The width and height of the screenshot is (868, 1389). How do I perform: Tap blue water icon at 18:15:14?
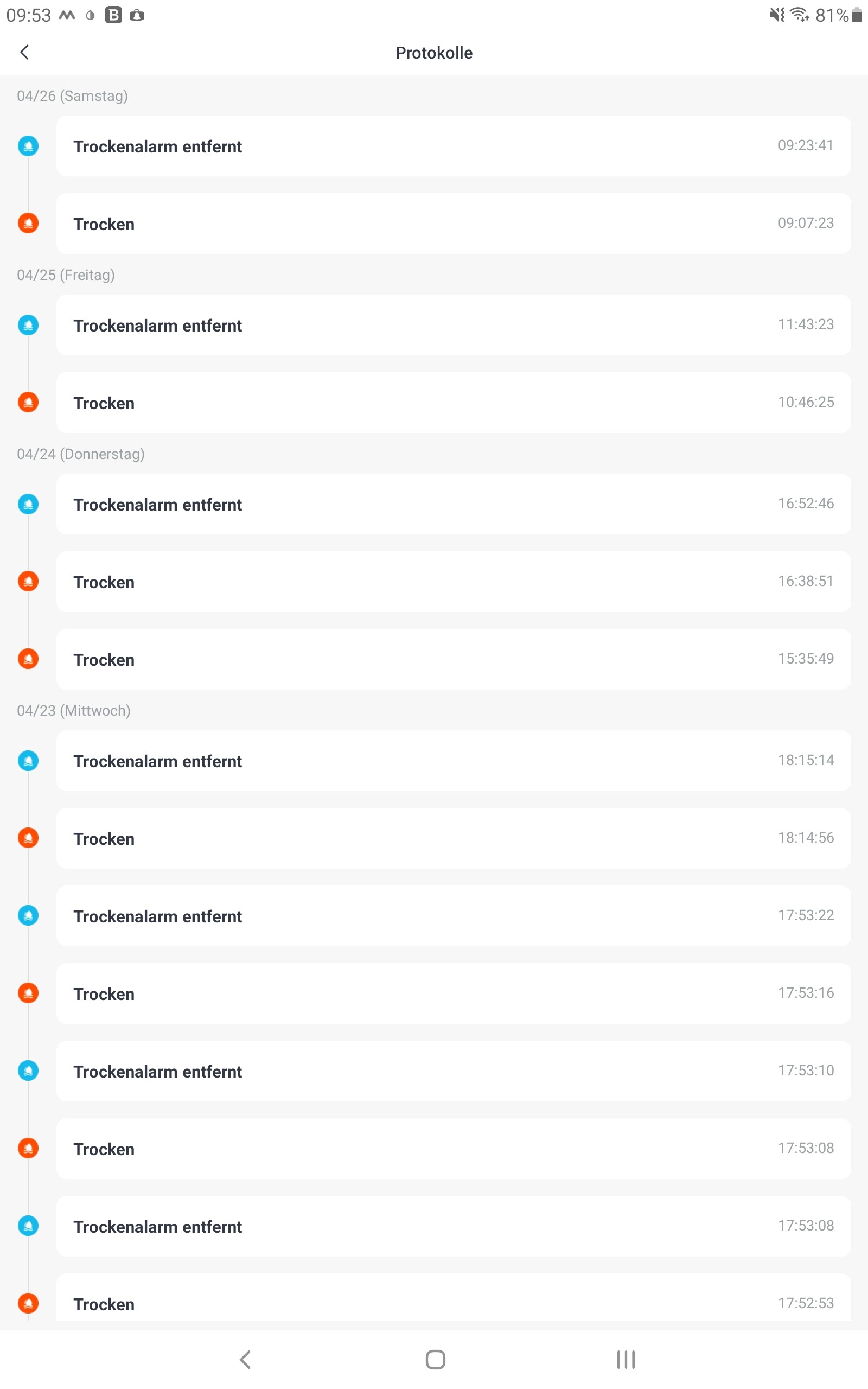(28, 761)
